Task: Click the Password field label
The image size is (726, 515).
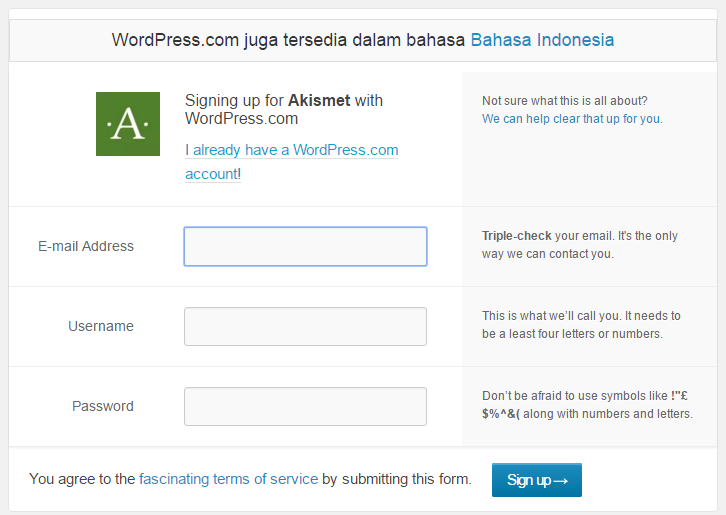Action: pos(102,406)
